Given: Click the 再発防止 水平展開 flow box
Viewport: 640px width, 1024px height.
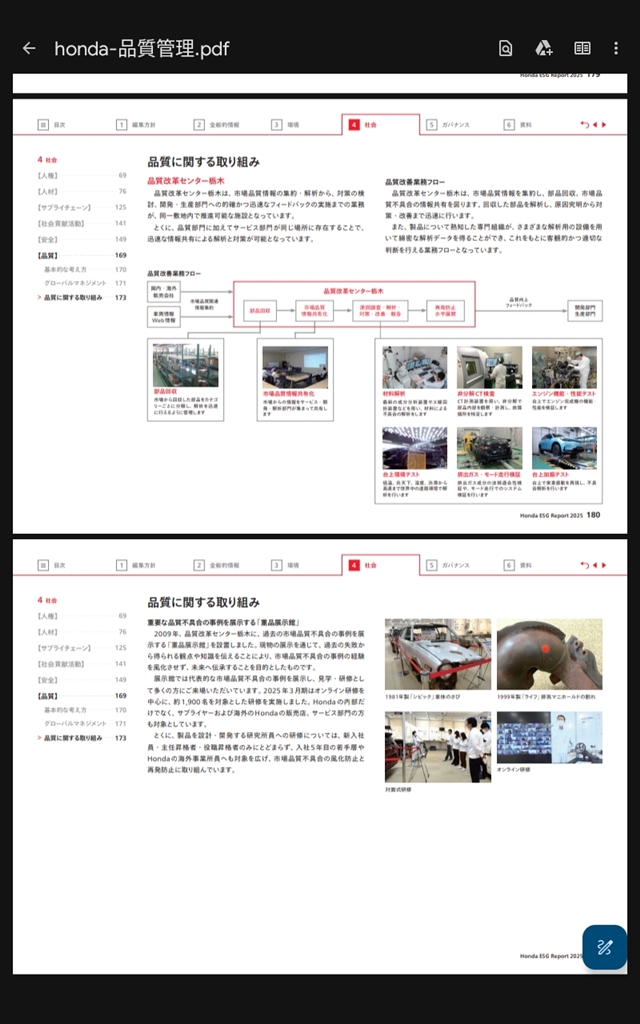Looking at the screenshot, I should click(445, 311).
